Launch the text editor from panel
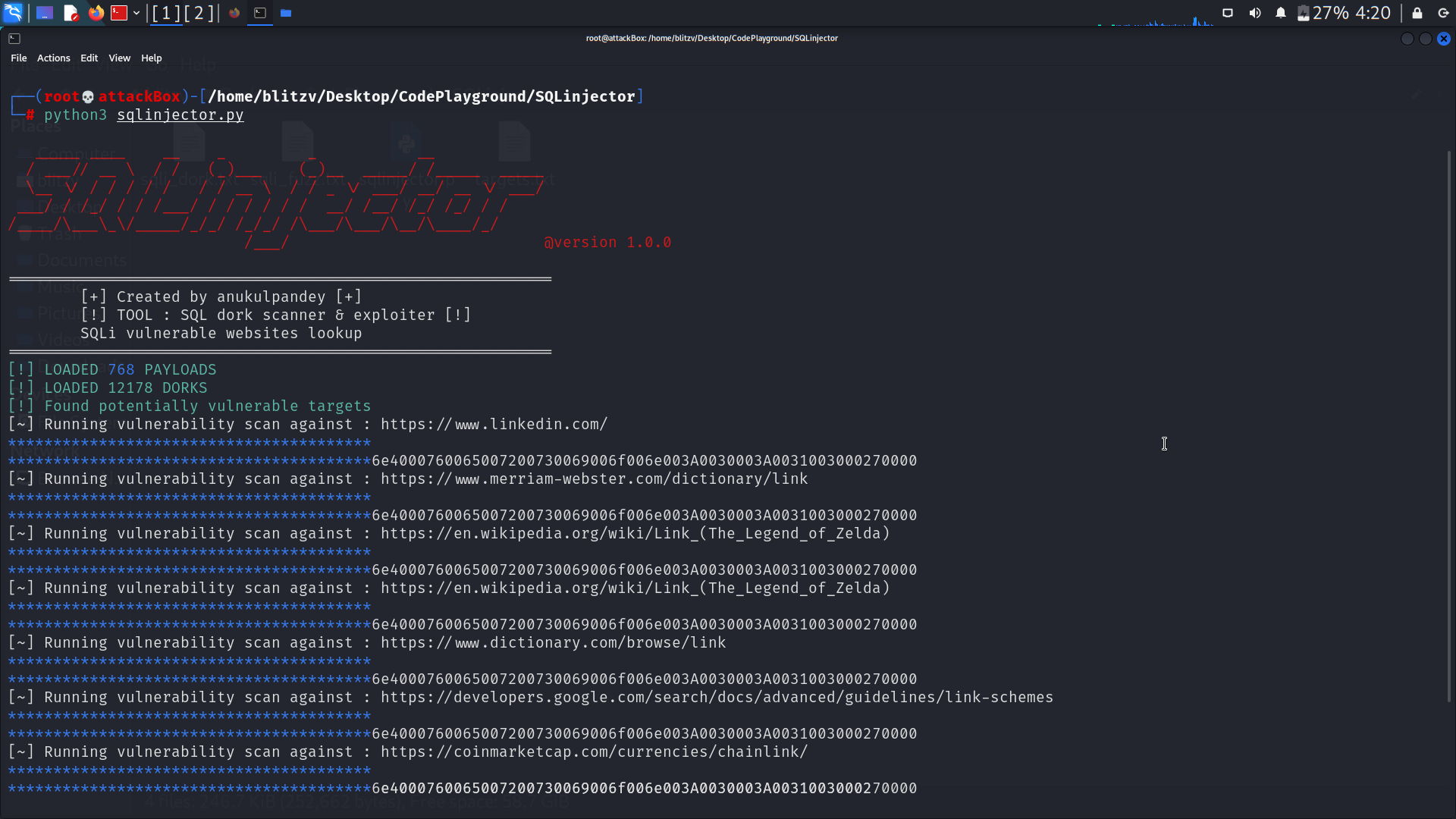 [x=71, y=13]
